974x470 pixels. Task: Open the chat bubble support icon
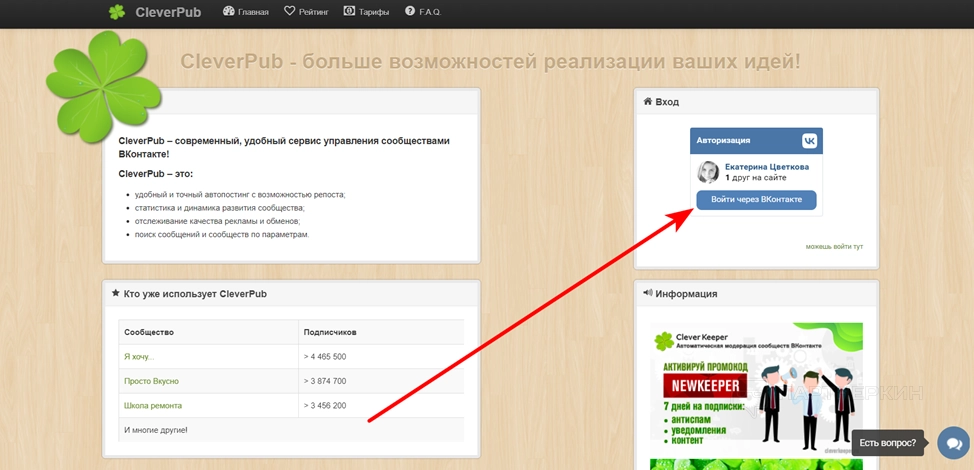tap(953, 443)
